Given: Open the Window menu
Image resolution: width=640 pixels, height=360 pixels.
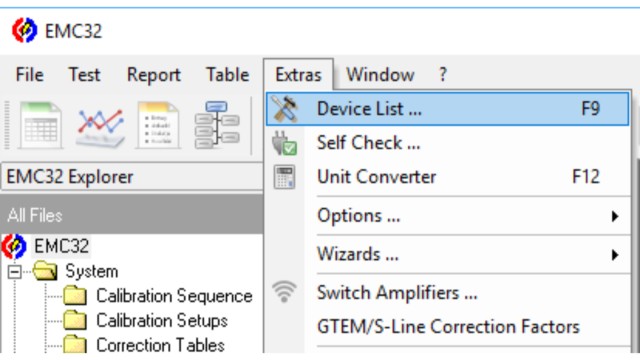Looking at the screenshot, I should [x=380, y=75].
